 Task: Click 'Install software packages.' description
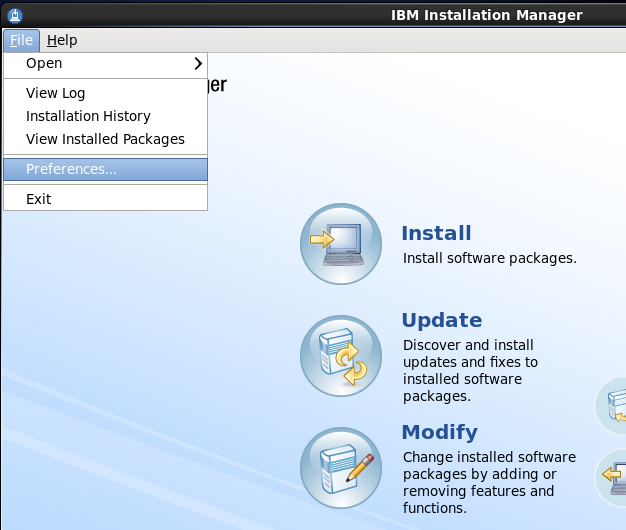point(490,258)
